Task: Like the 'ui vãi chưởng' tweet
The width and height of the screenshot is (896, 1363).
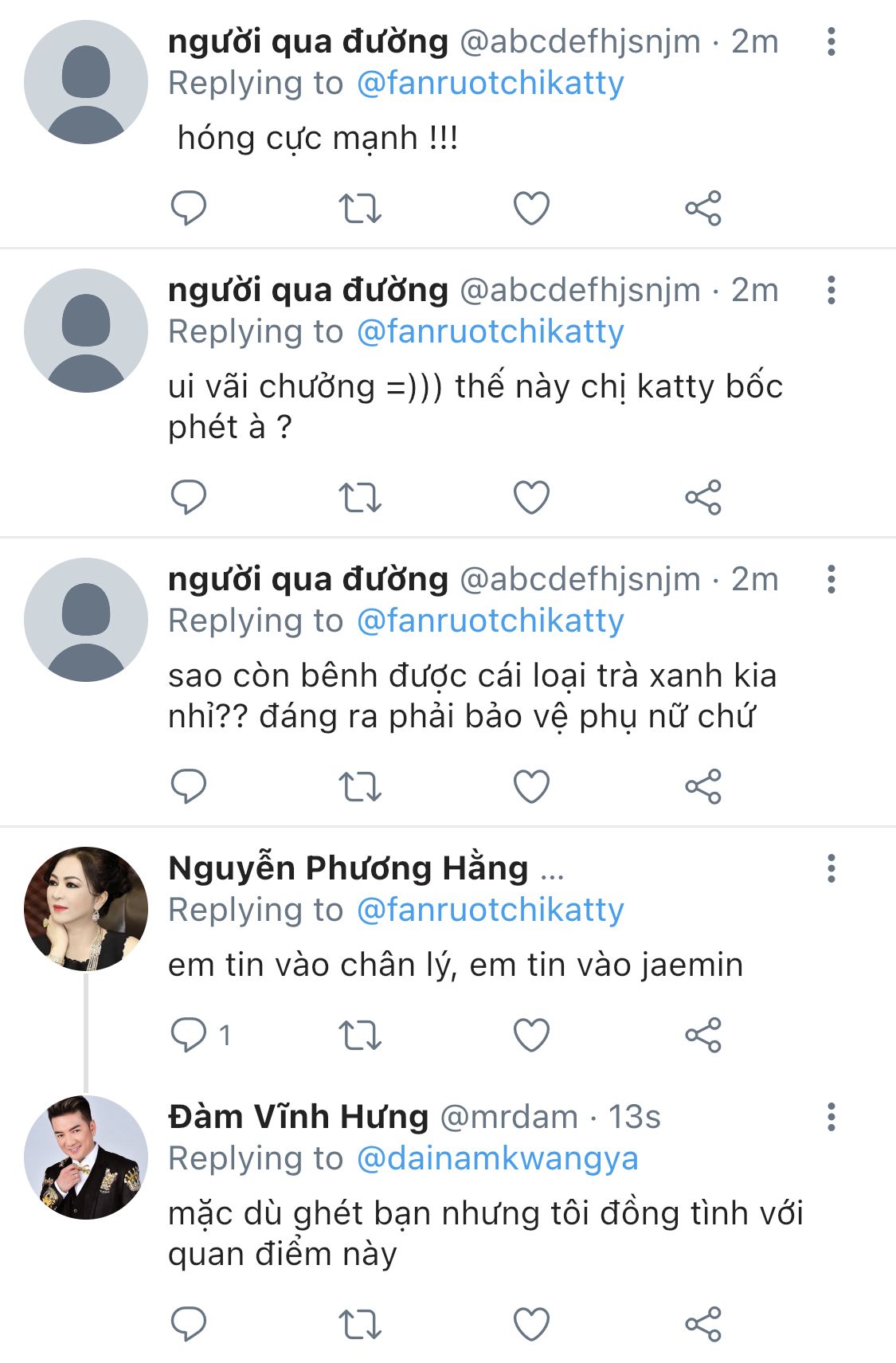Action: click(x=531, y=497)
